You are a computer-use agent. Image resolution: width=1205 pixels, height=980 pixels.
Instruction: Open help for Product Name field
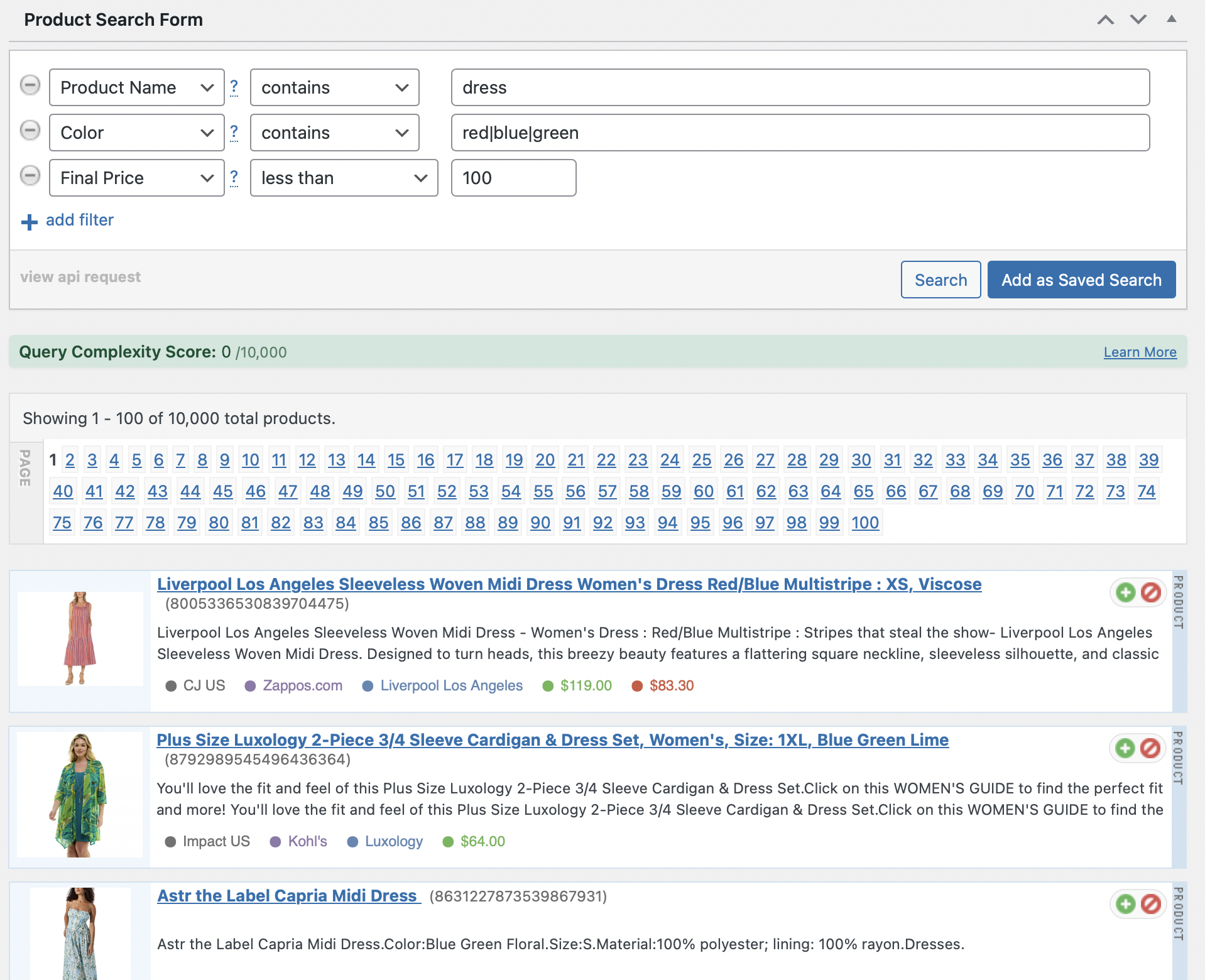pyautogui.click(x=234, y=87)
